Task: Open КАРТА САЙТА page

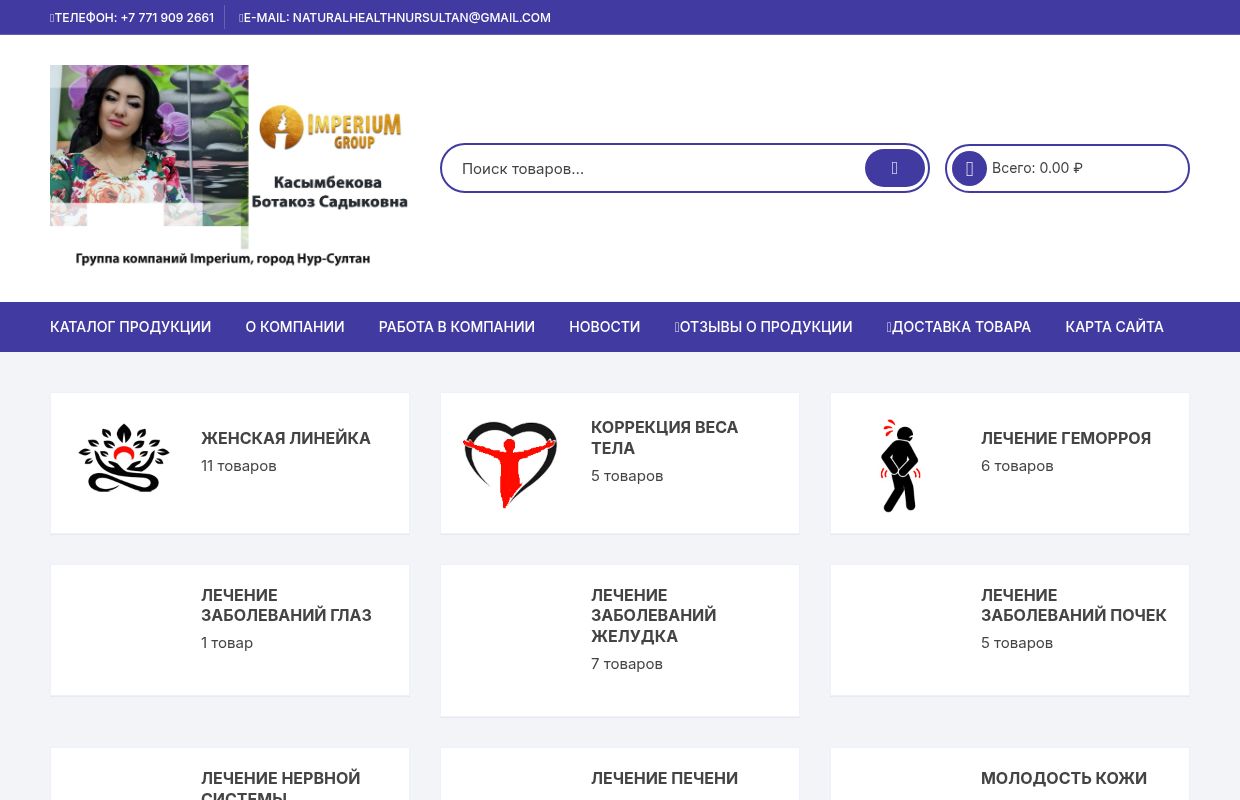Action: pos(1114,327)
